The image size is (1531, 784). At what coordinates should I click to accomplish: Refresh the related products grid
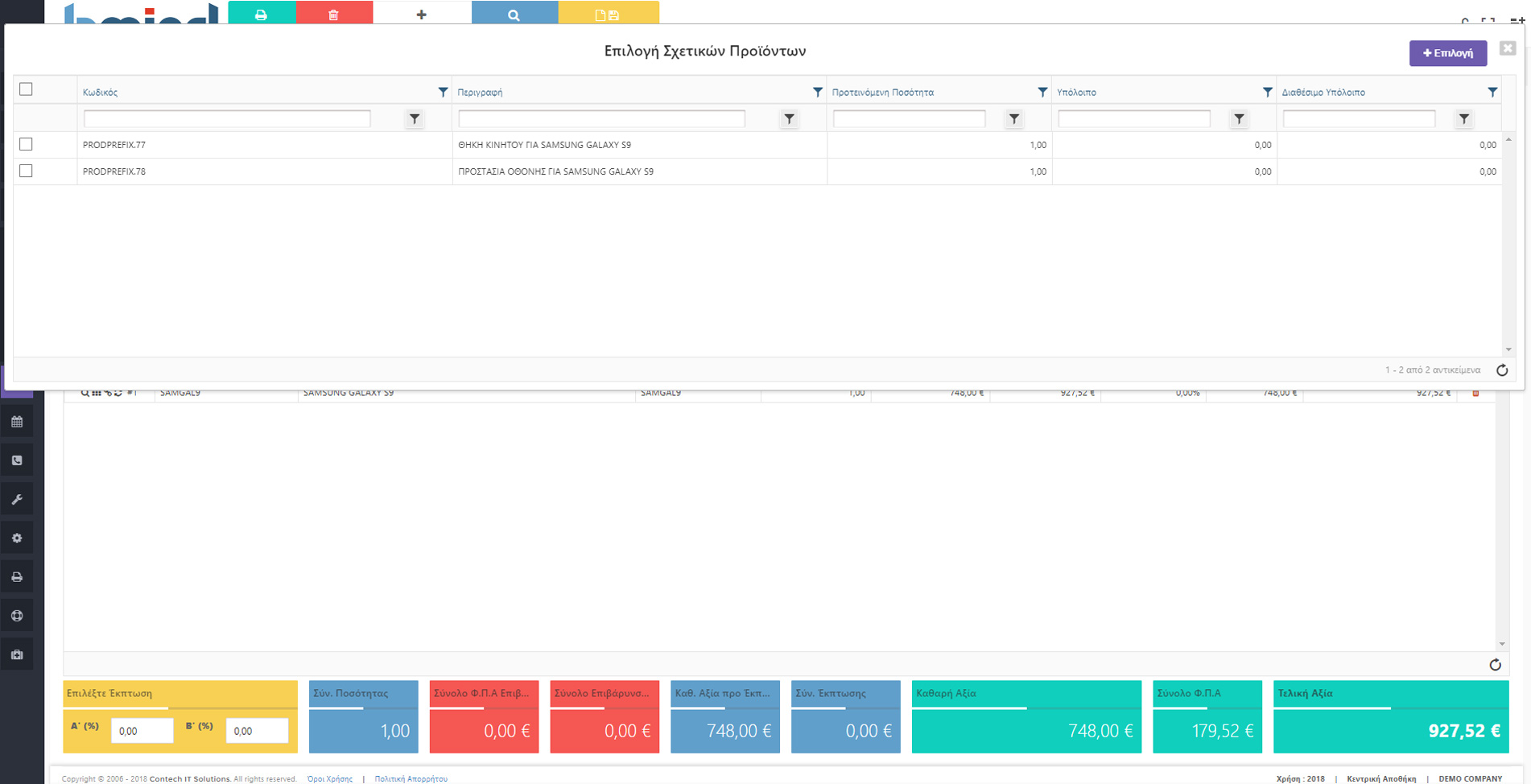tap(1501, 370)
